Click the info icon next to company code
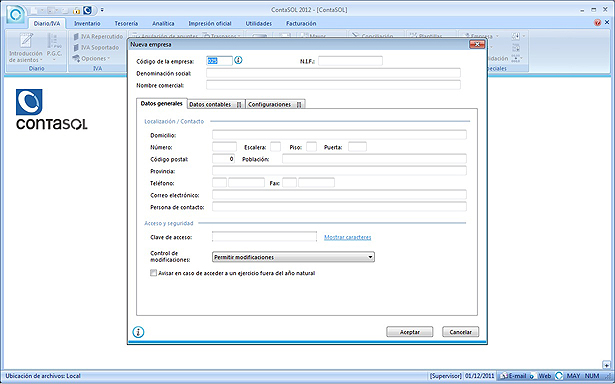The width and height of the screenshot is (615, 384). (x=238, y=60)
